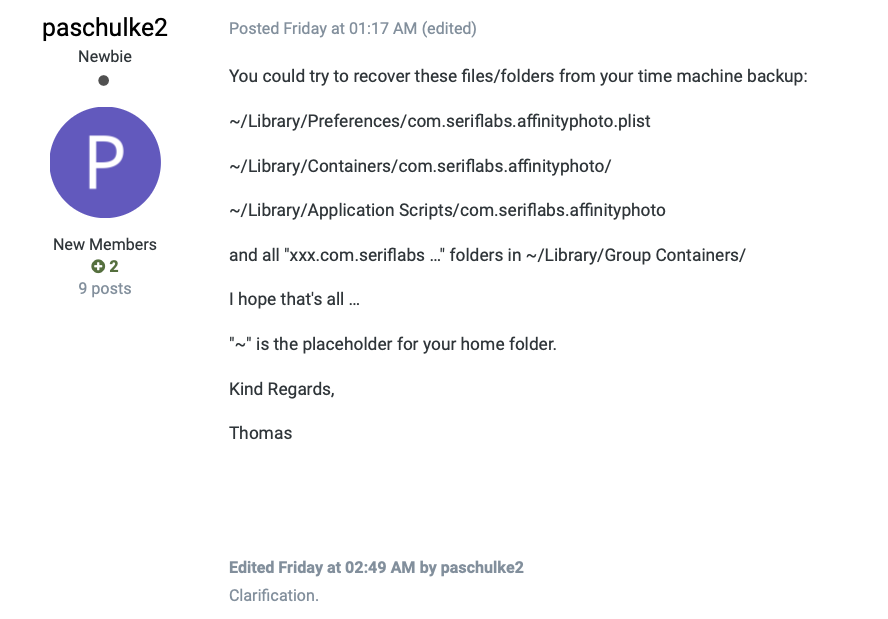Click the time machine backup sentence

[518, 76]
